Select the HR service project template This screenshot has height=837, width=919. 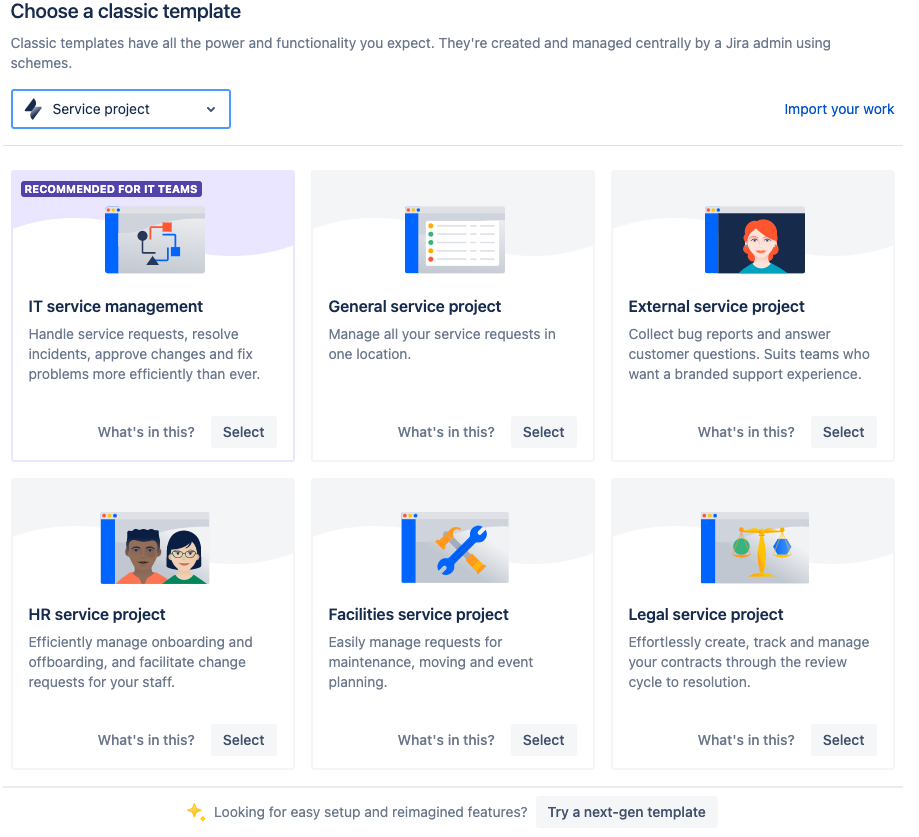tap(244, 740)
